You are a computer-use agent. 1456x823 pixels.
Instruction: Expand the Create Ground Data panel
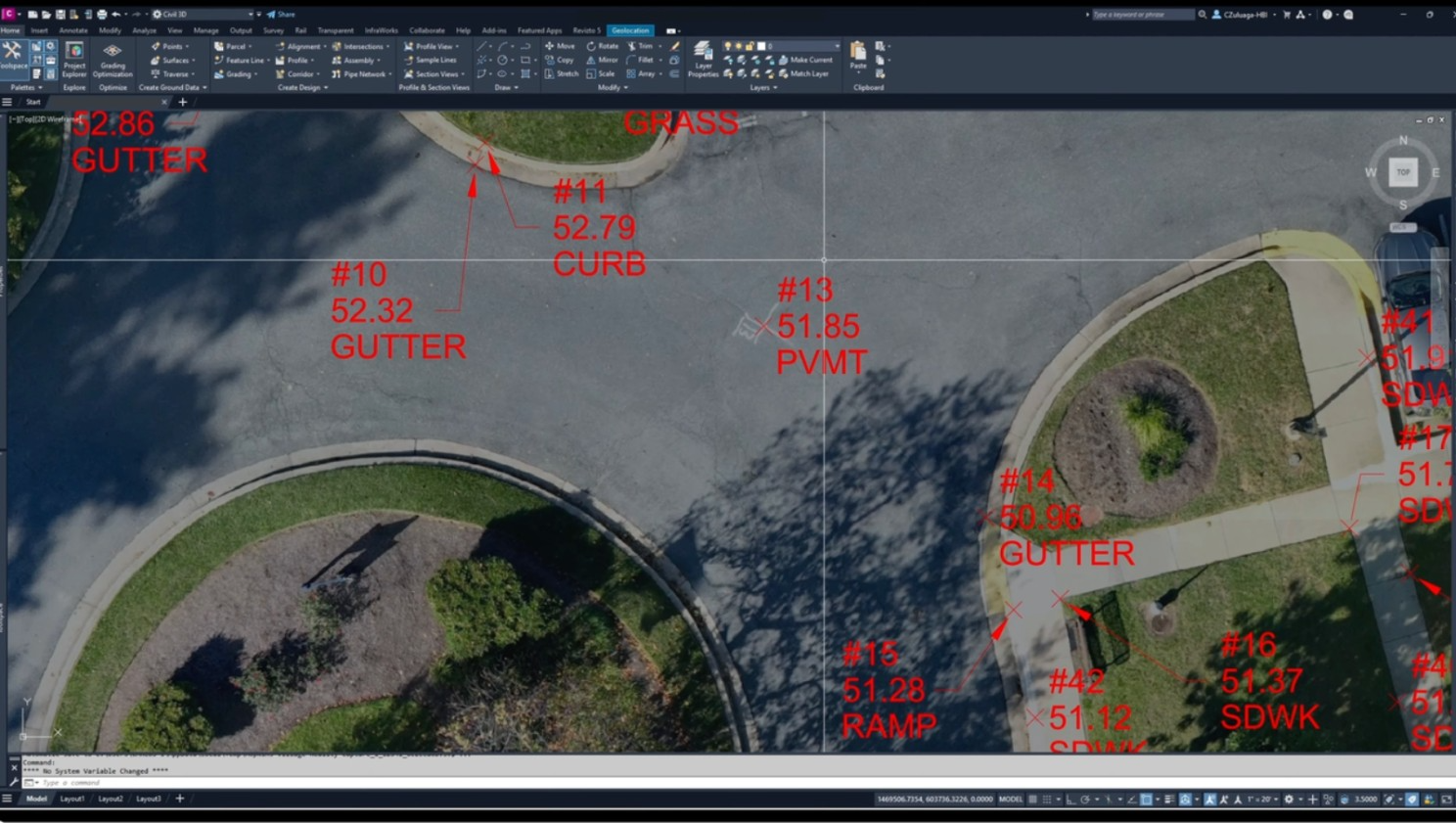pos(172,87)
